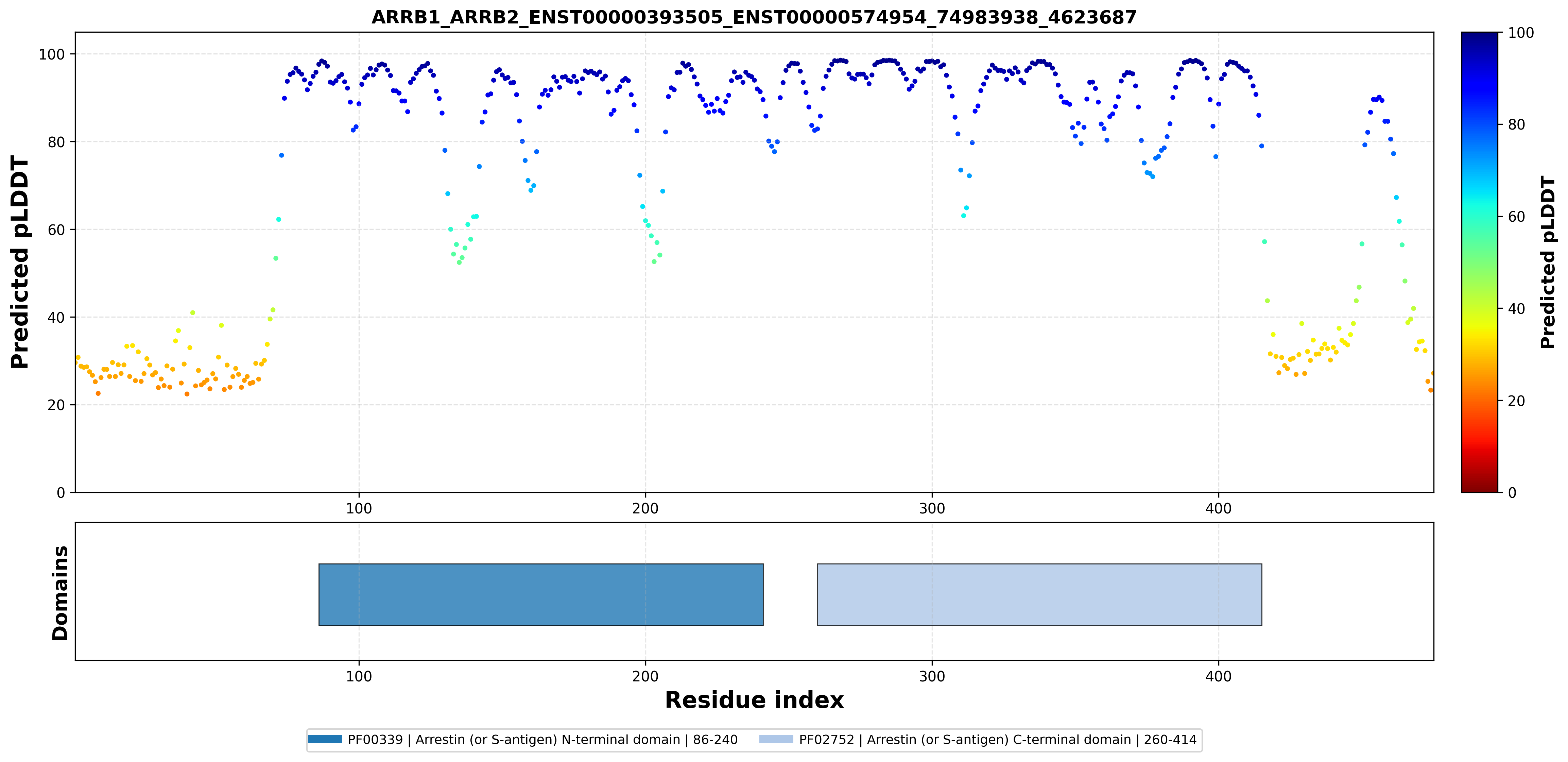
Task: Click the Residue index axis label
Action: click(x=754, y=700)
